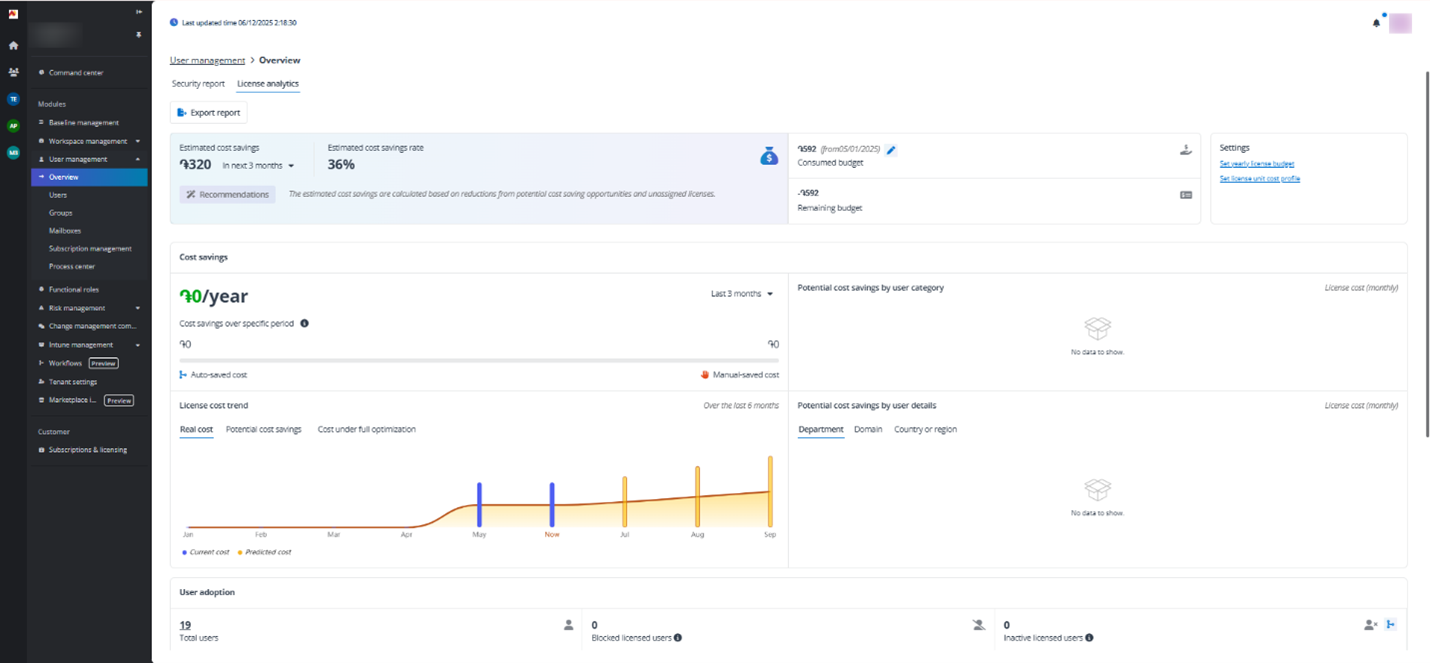Viewport: 1430px width, 663px height.
Task: Click the inactive users person-remove icon
Action: 1371,625
